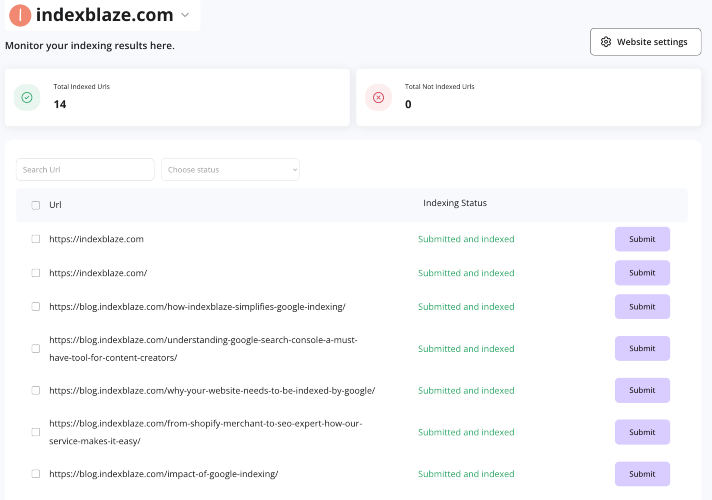Select the understanding-google-search-console row checkbox

coord(35,348)
